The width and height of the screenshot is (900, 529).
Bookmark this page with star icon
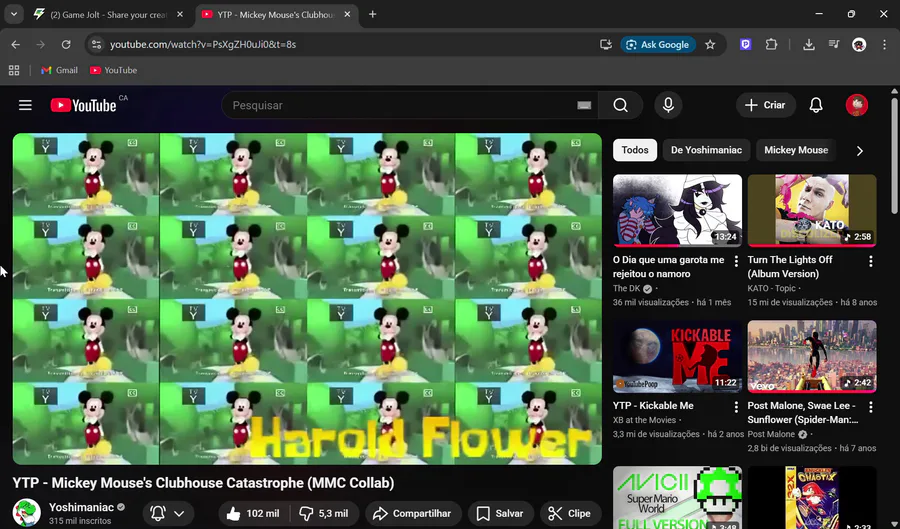click(x=710, y=44)
